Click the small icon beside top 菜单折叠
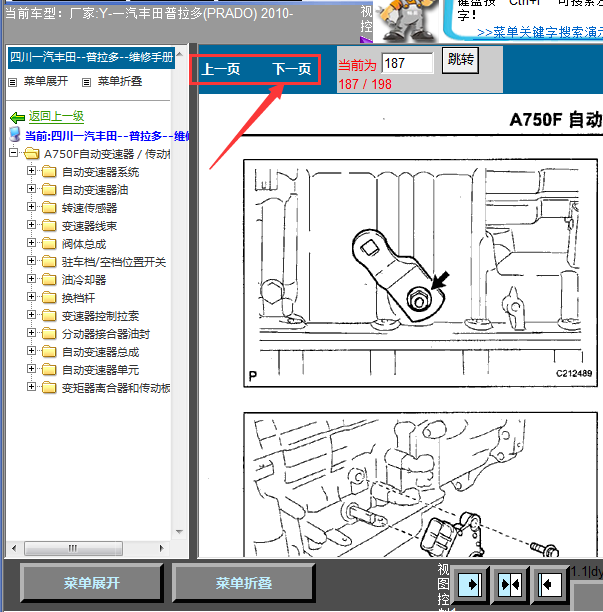This screenshot has height=612, width=603. [86, 82]
